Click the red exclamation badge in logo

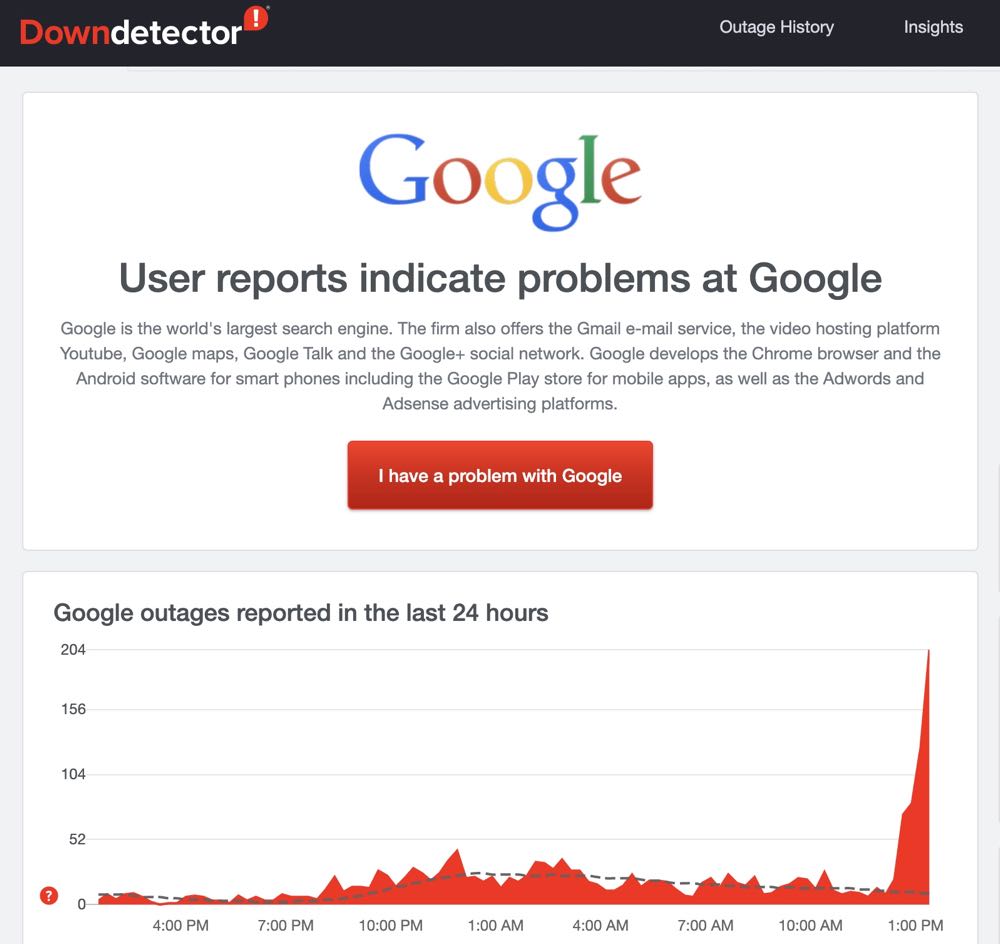click(x=256, y=18)
